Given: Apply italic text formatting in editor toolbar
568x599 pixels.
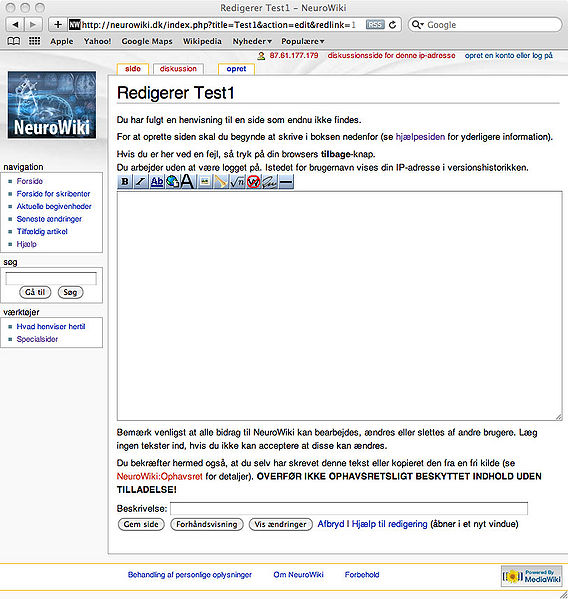Looking at the screenshot, I should pyautogui.click(x=141, y=182).
